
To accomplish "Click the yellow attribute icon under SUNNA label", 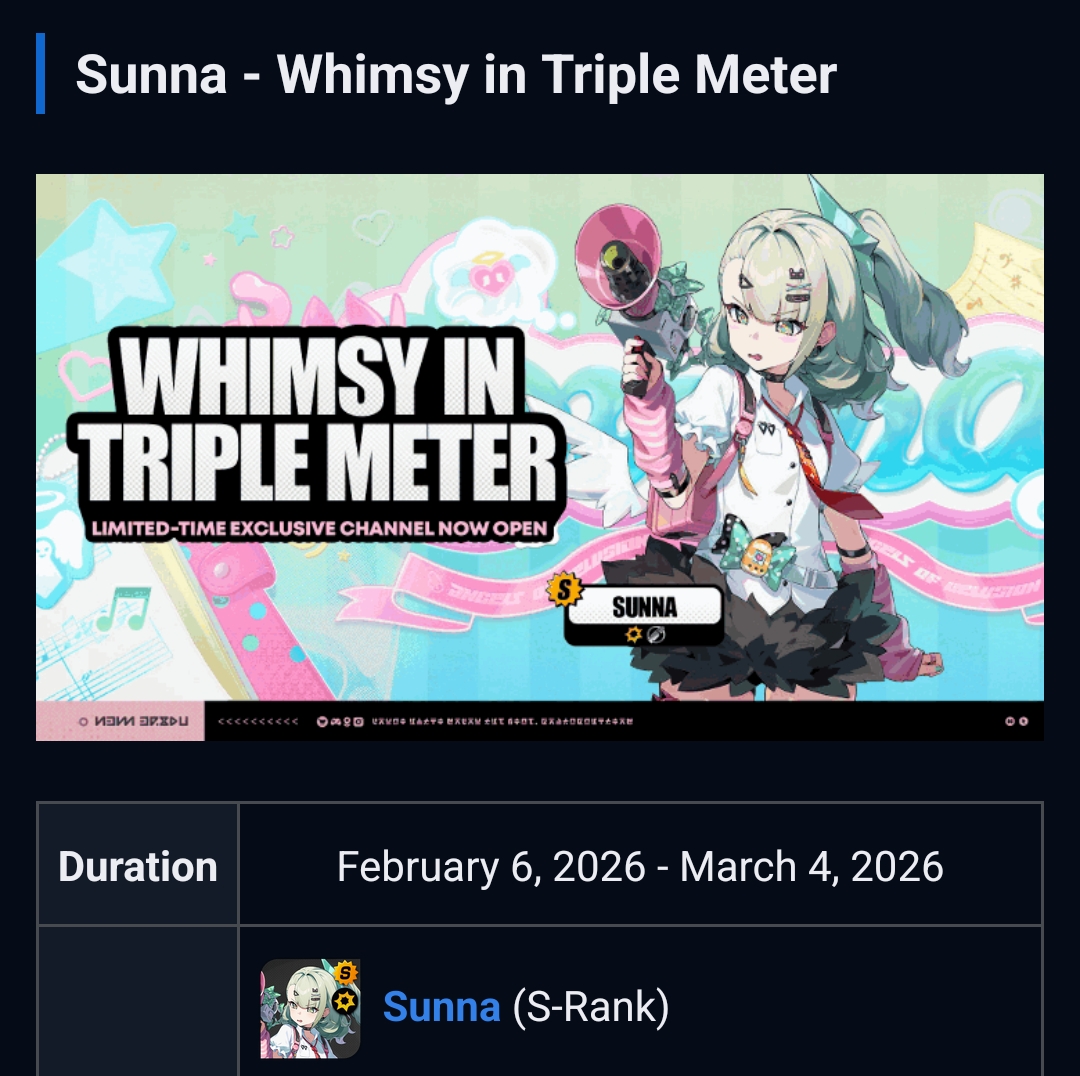I will pos(633,634).
